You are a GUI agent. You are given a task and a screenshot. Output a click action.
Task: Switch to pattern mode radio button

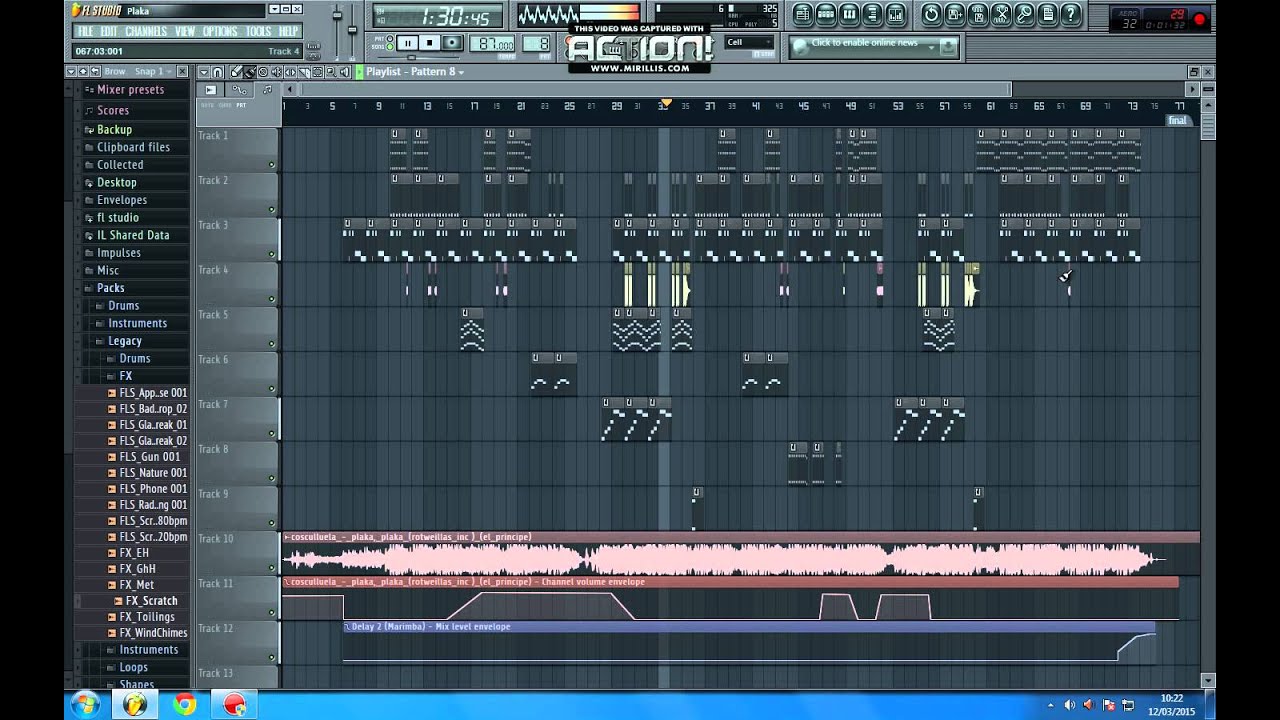pyautogui.click(x=390, y=38)
